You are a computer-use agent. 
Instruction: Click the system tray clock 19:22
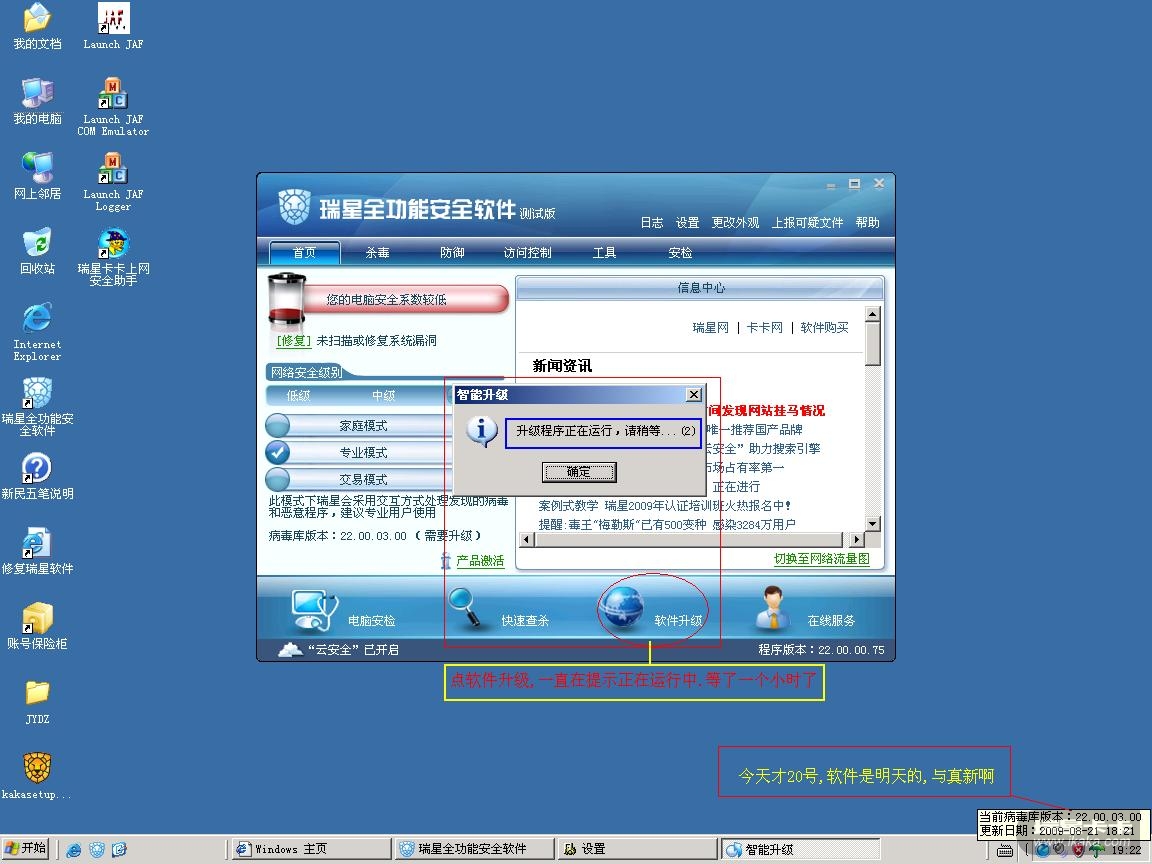[x=1126, y=850]
